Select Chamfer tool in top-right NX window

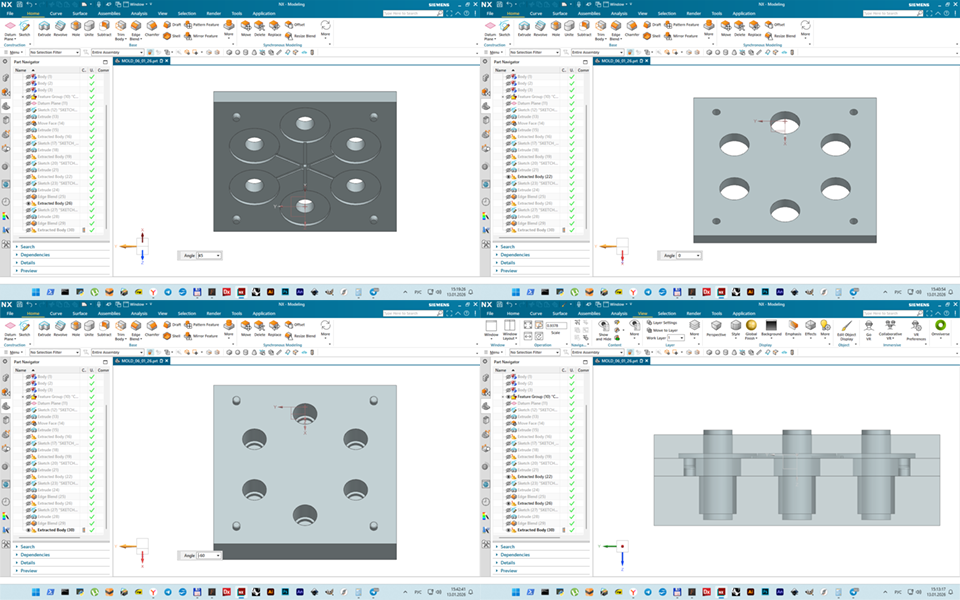point(632,28)
